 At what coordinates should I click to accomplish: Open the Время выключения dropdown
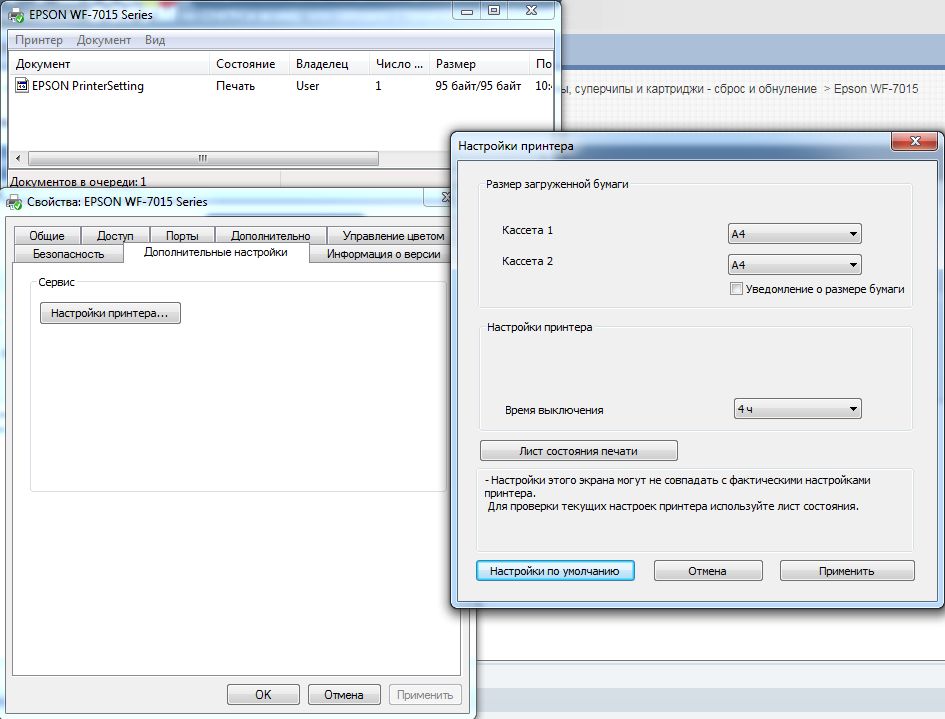[x=797, y=409]
